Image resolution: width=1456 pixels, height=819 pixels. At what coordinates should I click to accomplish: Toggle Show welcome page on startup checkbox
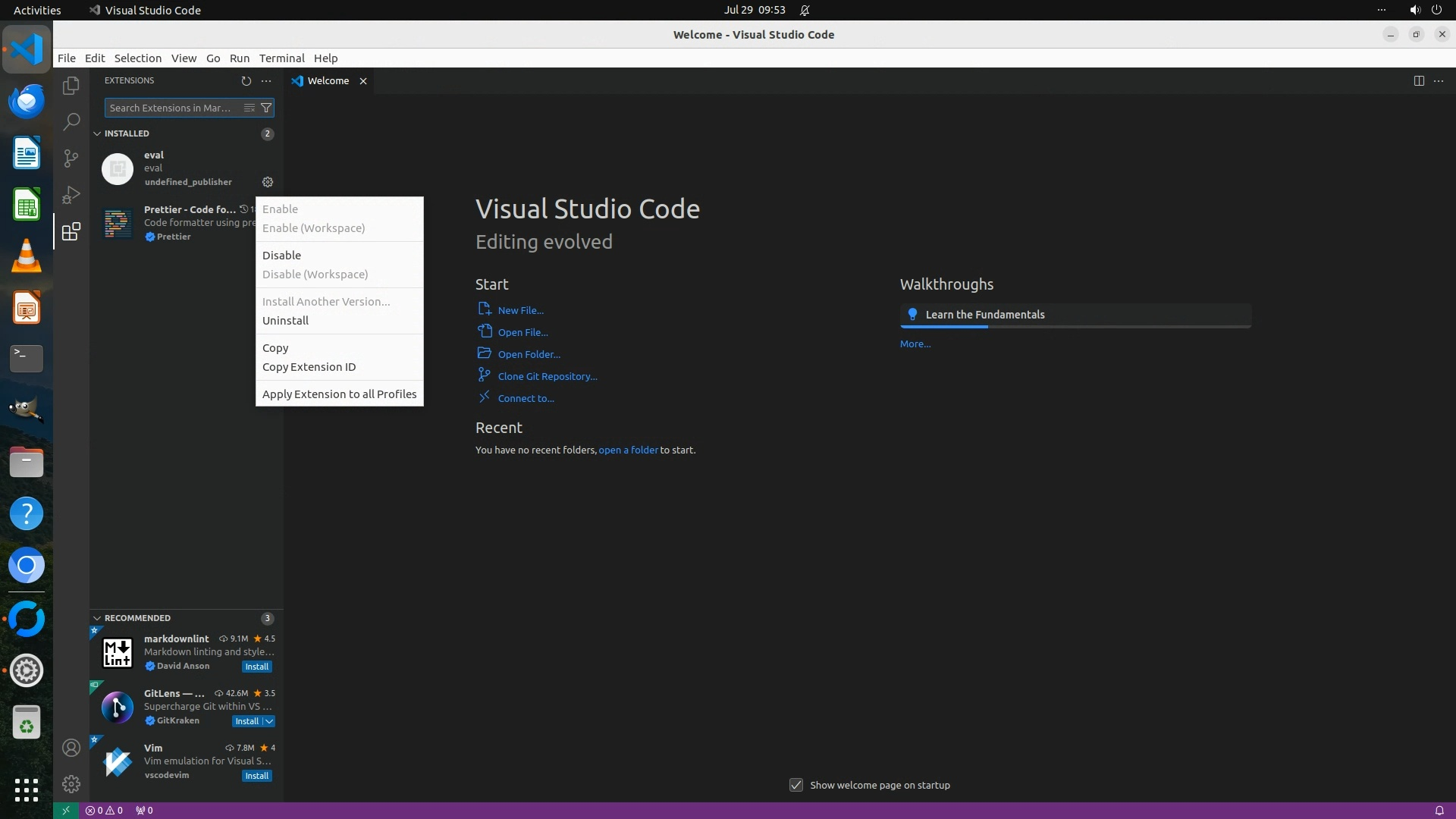pos(796,785)
